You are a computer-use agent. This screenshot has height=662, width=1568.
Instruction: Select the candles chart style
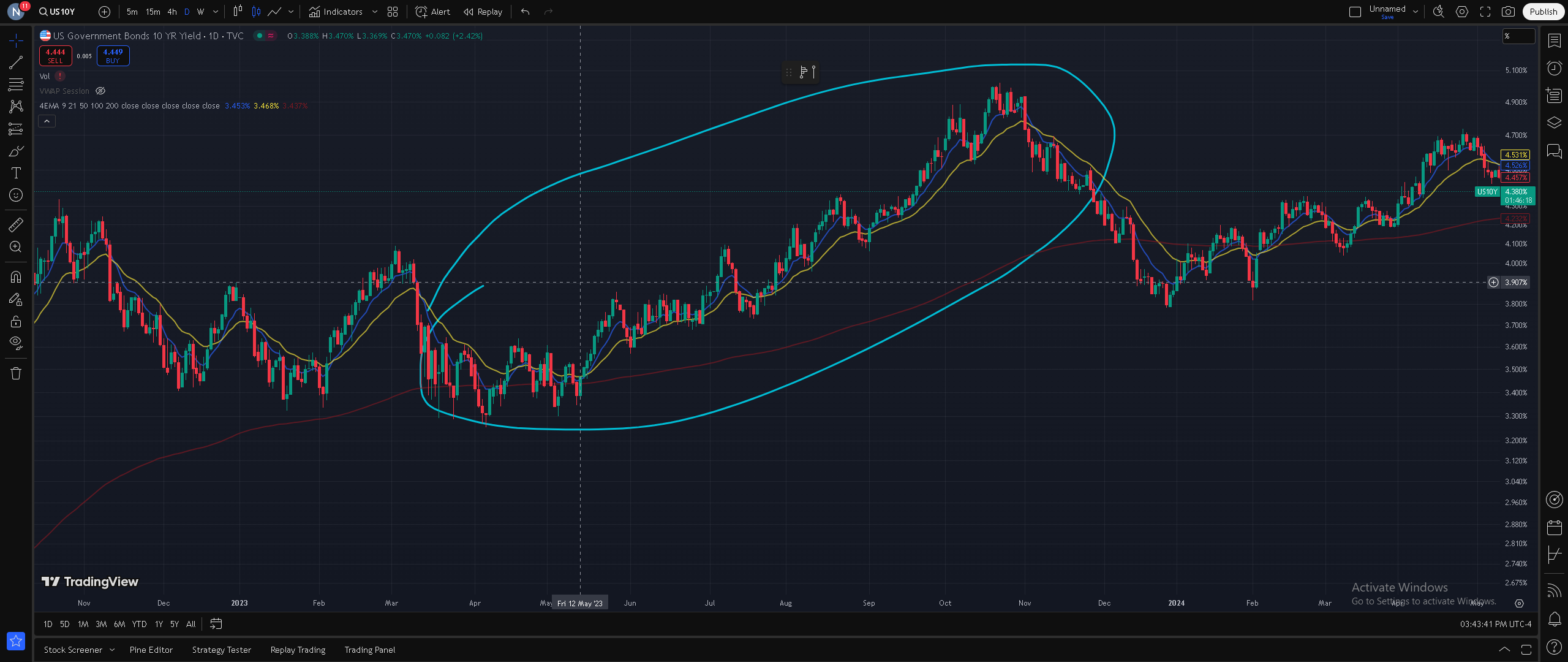[257, 12]
